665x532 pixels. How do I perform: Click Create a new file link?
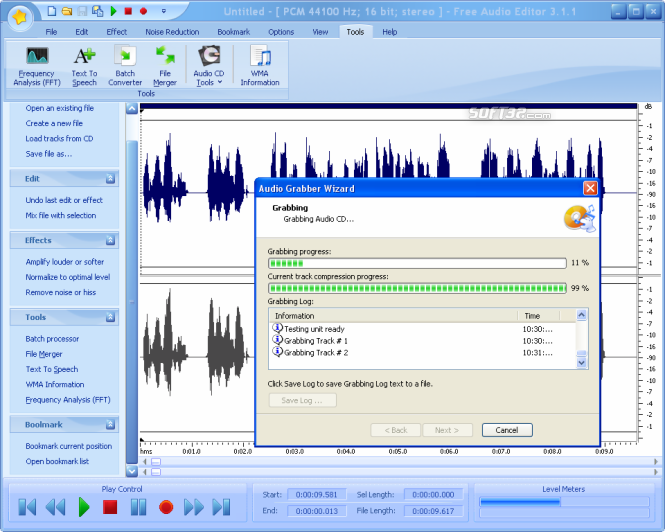click(x=54, y=123)
